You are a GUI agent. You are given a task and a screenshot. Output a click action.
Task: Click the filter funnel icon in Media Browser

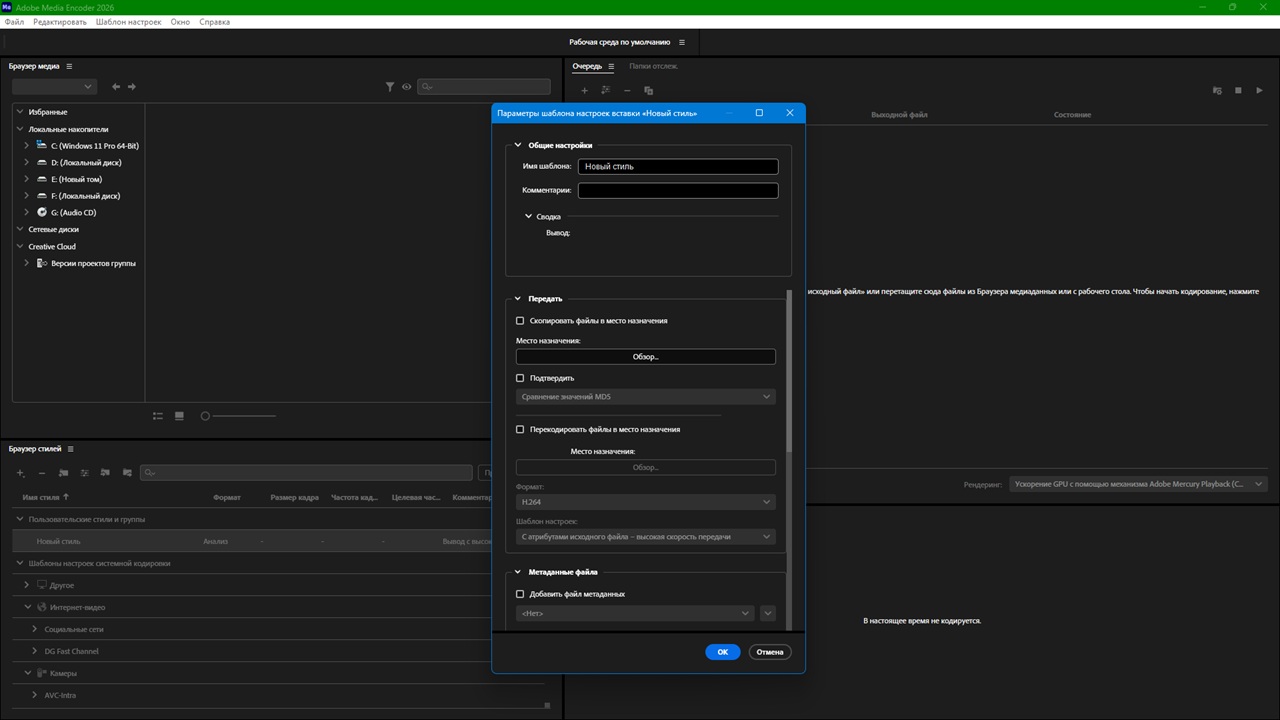point(390,87)
